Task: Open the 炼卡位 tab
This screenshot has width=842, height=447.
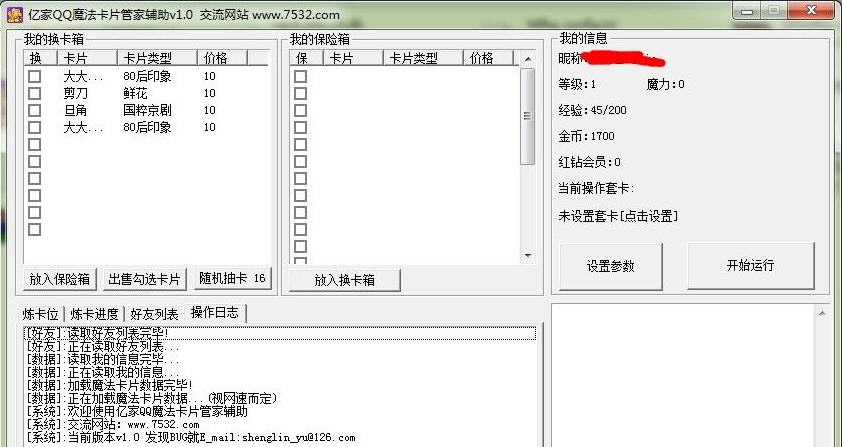Action: click(x=40, y=314)
